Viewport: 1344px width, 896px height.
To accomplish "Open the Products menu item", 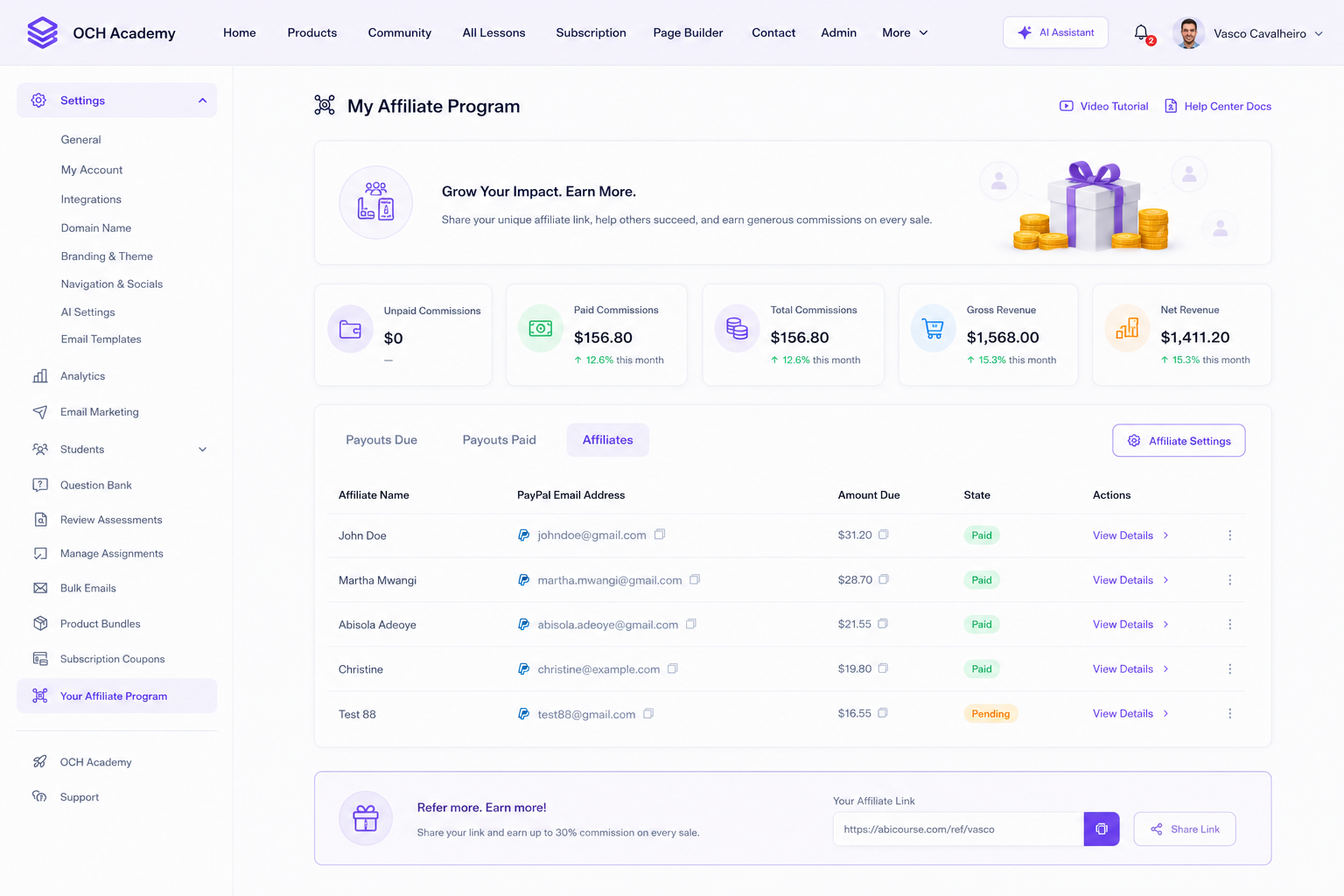I will tap(312, 32).
